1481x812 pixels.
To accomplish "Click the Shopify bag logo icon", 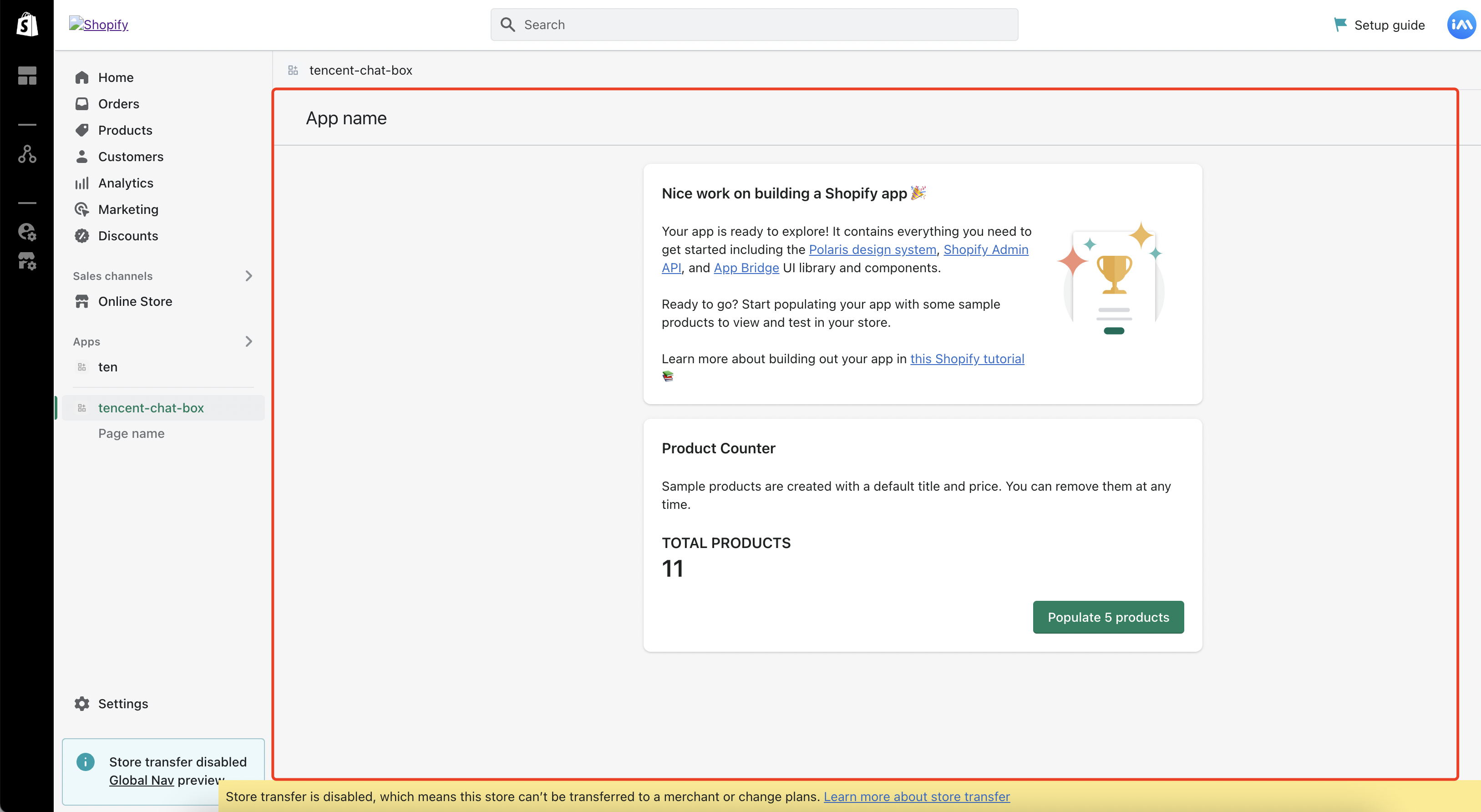I will (x=26, y=24).
